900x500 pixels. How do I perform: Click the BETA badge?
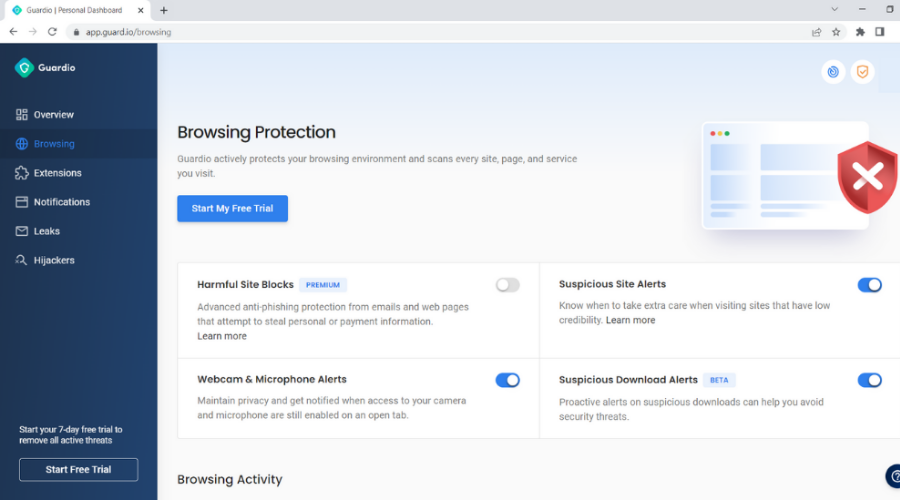[x=719, y=380]
